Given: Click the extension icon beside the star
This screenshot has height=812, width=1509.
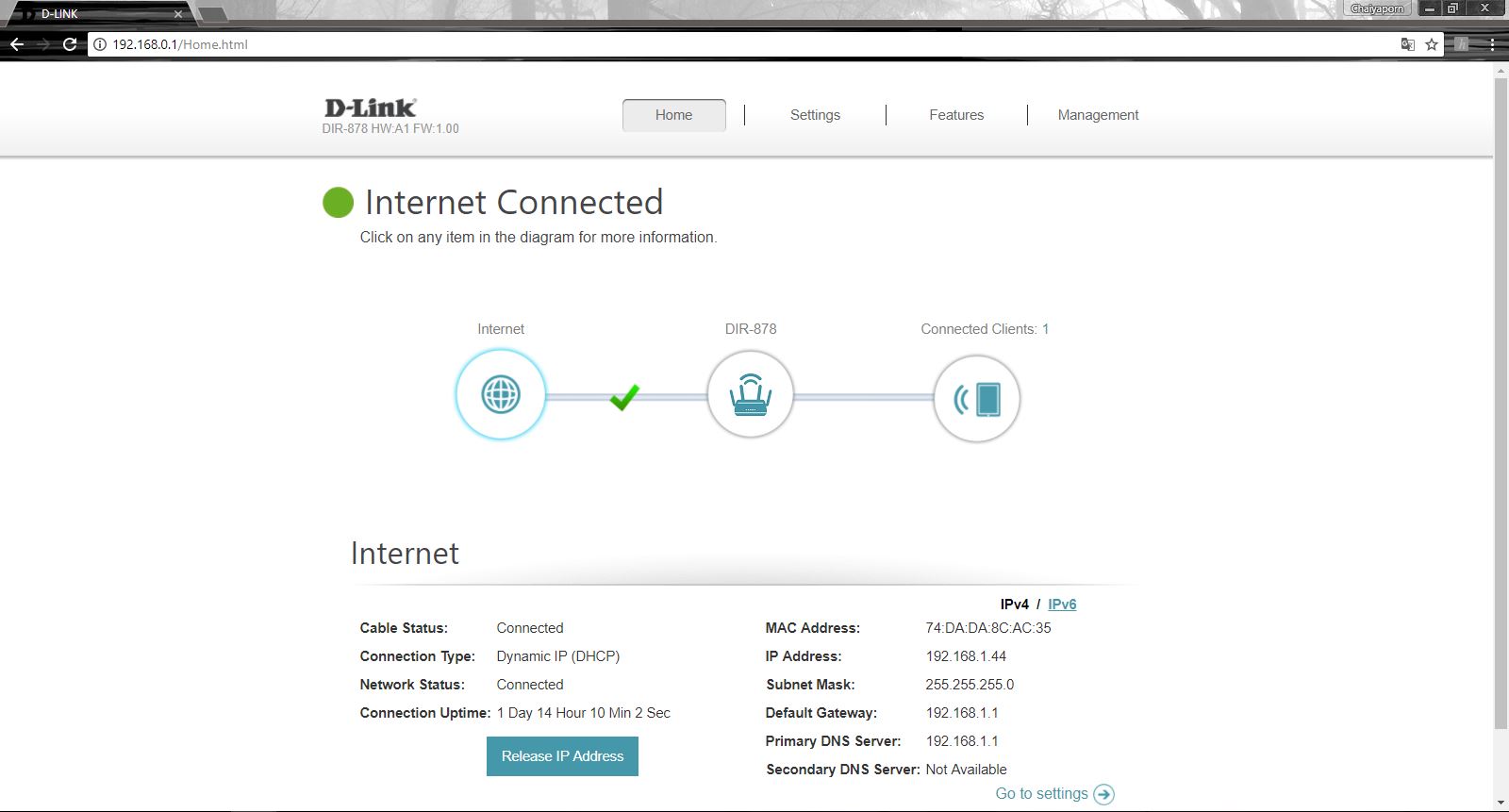Looking at the screenshot, I should tap(1462, 44).
